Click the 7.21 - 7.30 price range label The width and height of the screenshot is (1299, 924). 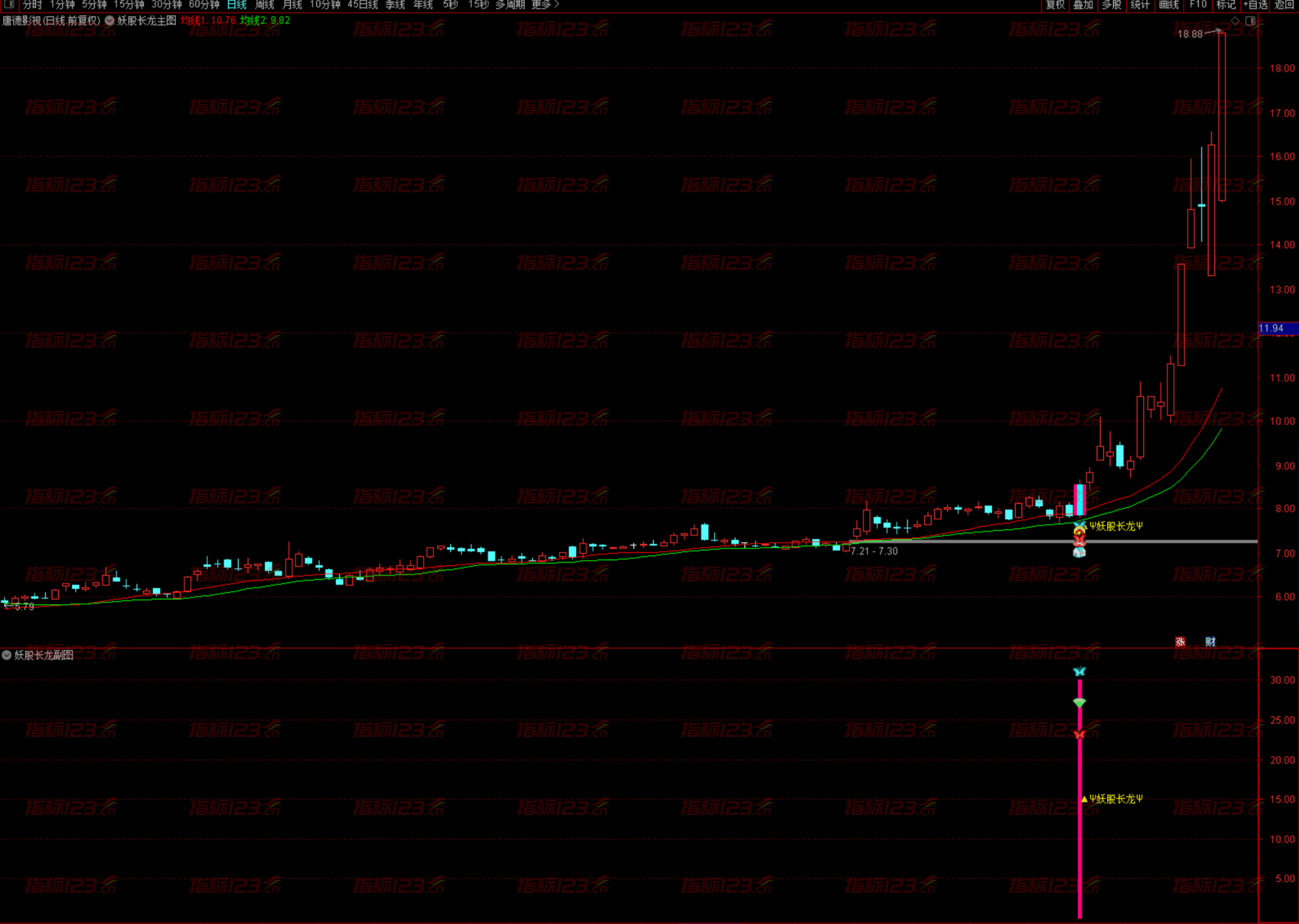(x=874, y=551)
